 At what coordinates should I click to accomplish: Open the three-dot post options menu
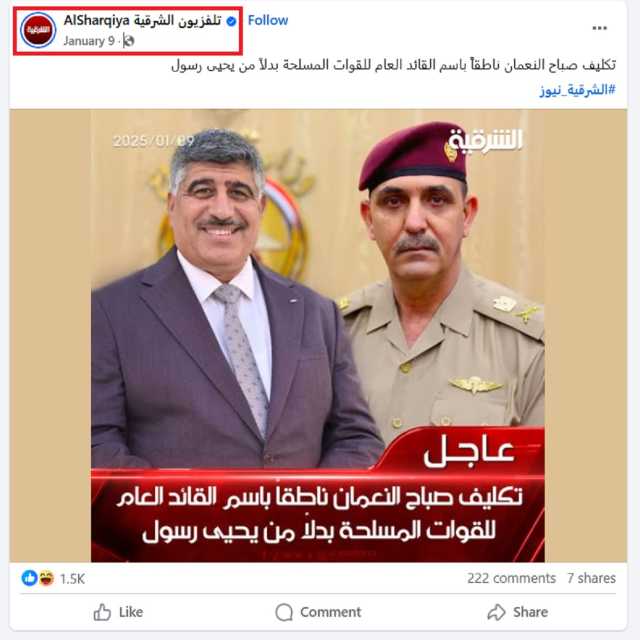coord(599,28)
